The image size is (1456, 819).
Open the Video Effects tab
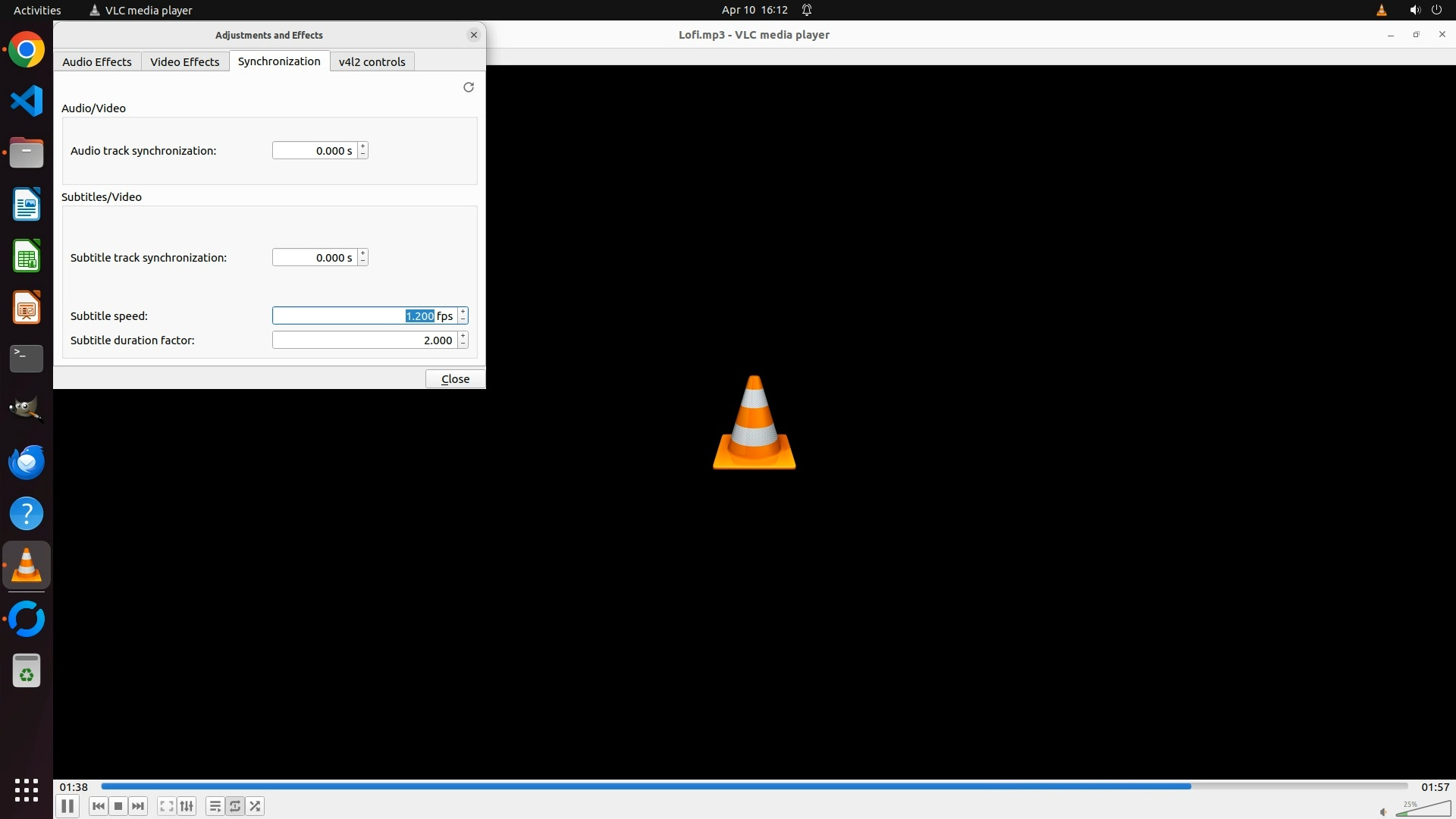pos(184,61)
